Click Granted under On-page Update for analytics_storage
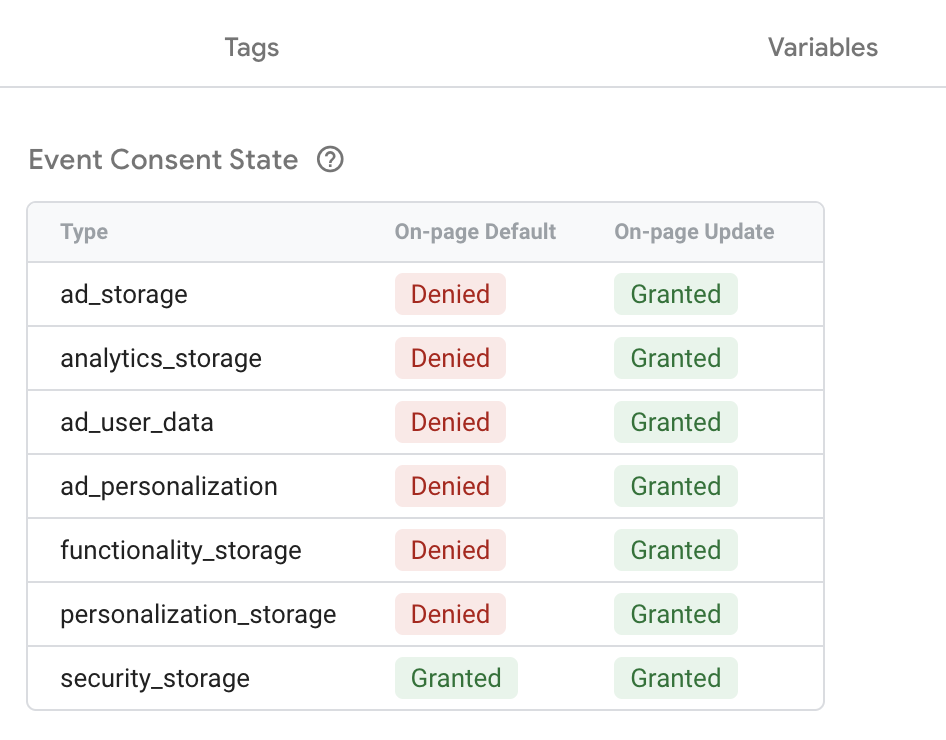This screenshot has width=946, height=740. click(676, 358)
